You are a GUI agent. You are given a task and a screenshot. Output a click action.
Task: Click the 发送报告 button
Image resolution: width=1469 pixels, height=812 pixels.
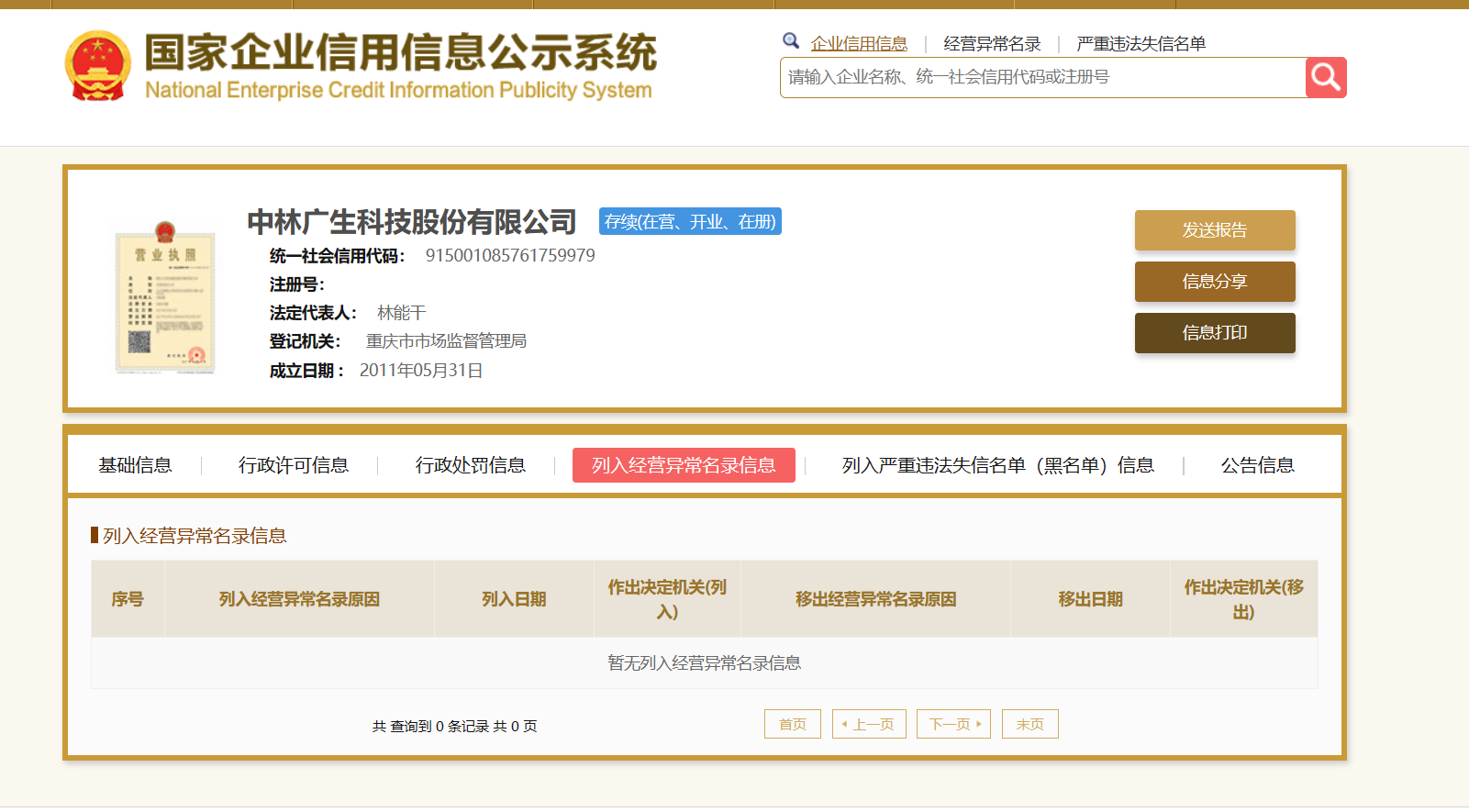click(1215, 230)
